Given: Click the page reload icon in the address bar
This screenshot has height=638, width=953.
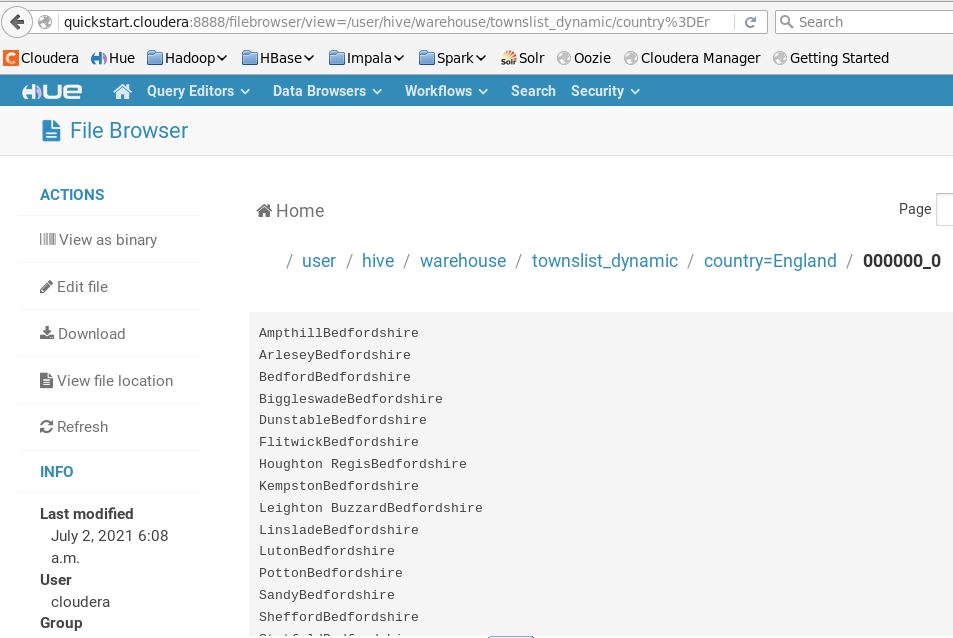Looking at the screenshot, I should (750, 22).
